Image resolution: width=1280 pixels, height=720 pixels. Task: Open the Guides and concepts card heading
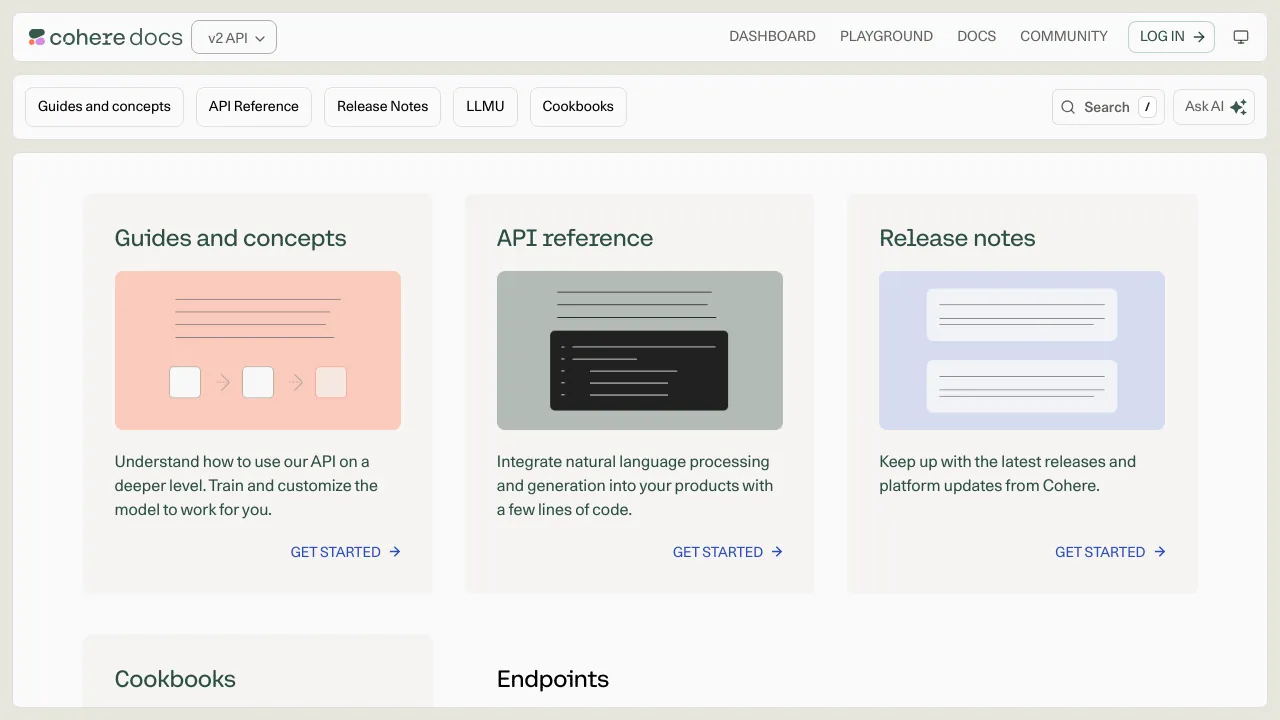[230, 238]
